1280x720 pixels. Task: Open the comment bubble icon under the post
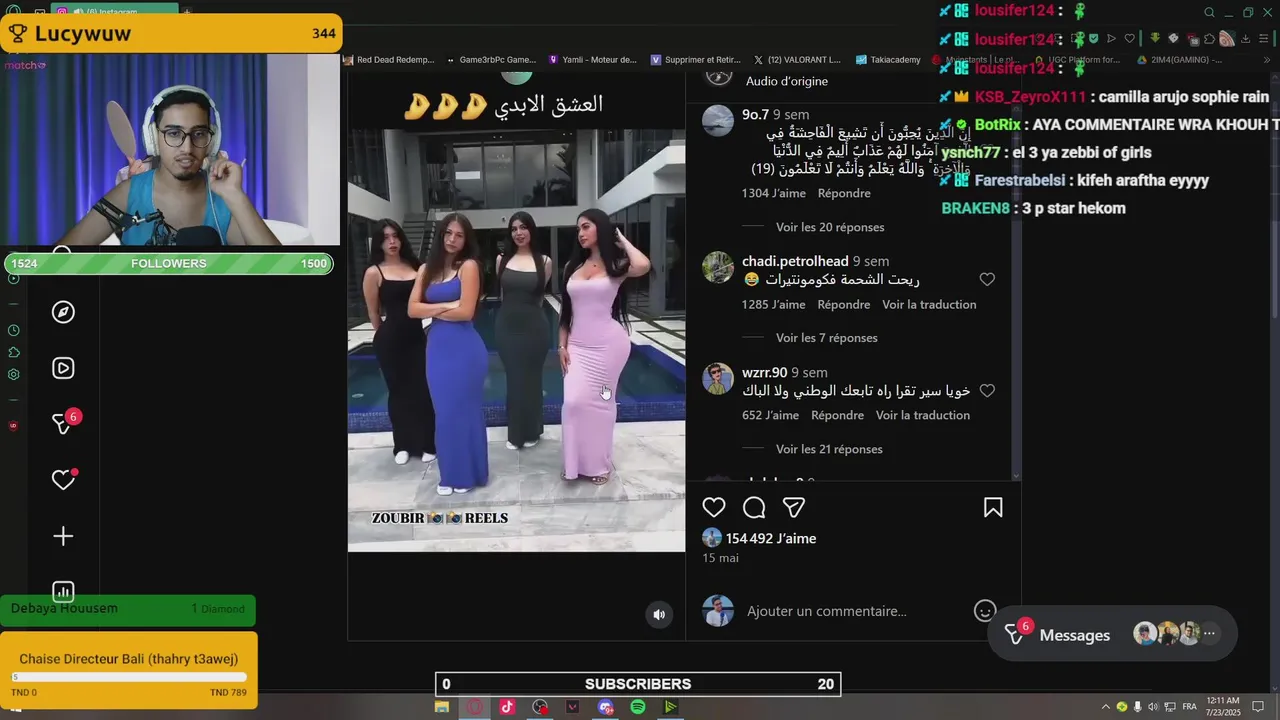pos(754,508)
